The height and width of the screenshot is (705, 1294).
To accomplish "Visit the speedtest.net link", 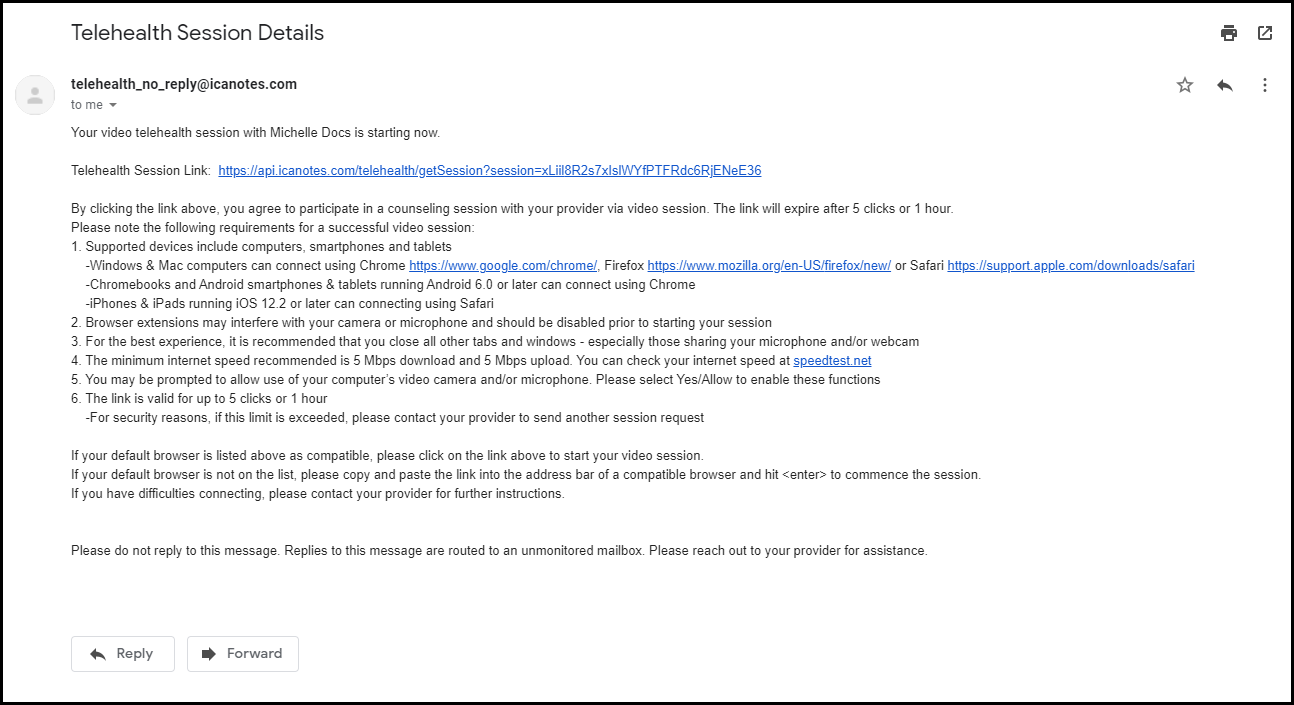I will click(832, 361).
